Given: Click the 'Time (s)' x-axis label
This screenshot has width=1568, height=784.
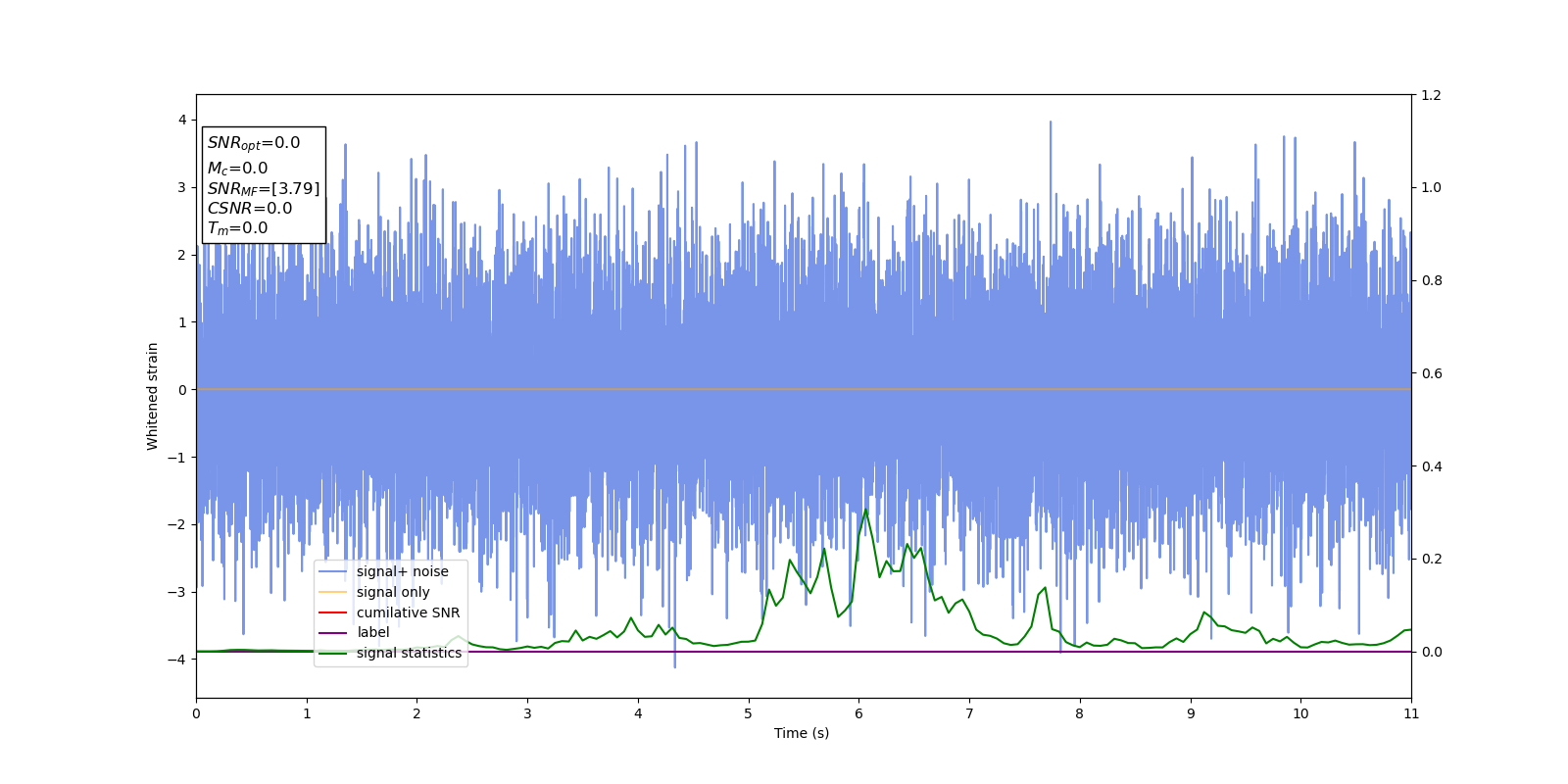Looking at the screenshot, I should pos(802,733).
